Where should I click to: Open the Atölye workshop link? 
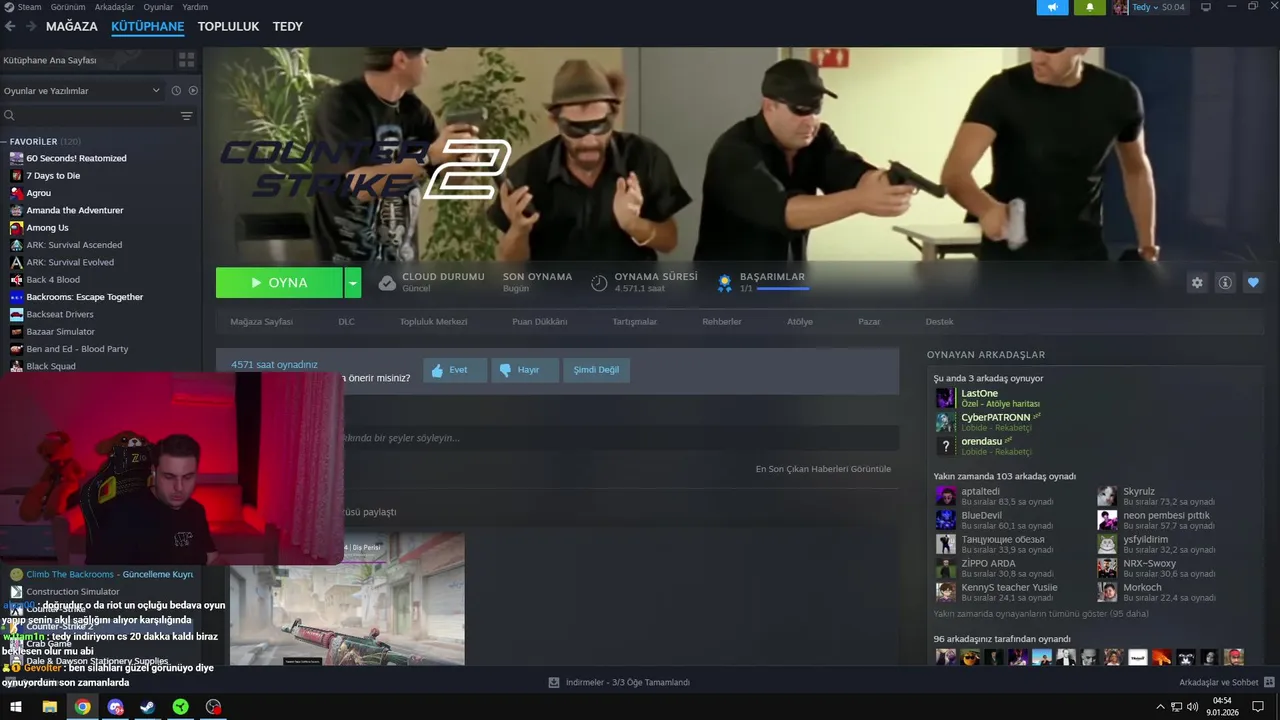point(800,322)
